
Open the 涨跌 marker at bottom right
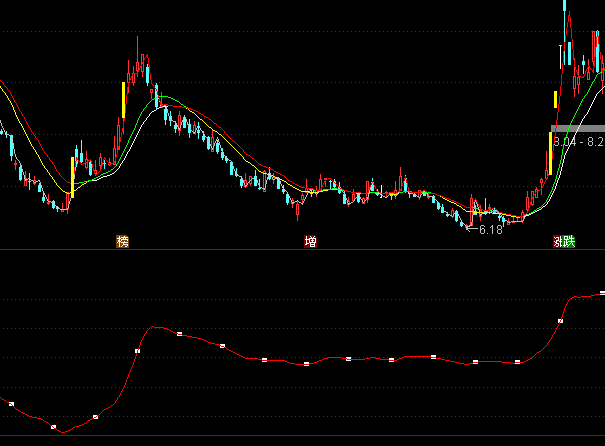tap(565, 241)
